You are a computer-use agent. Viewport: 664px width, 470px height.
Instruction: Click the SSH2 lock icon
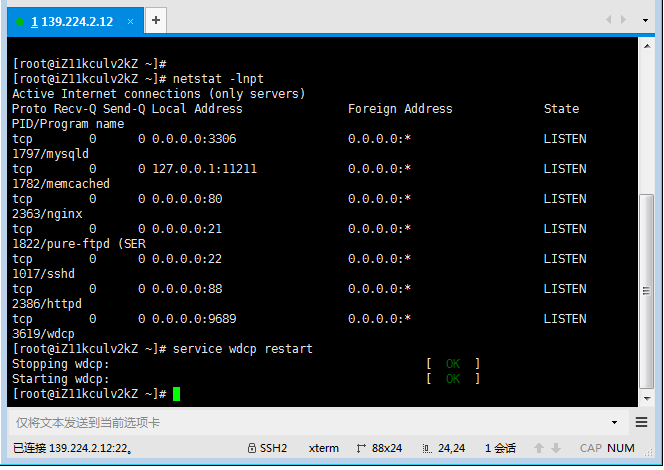click(x=252, y=448)
